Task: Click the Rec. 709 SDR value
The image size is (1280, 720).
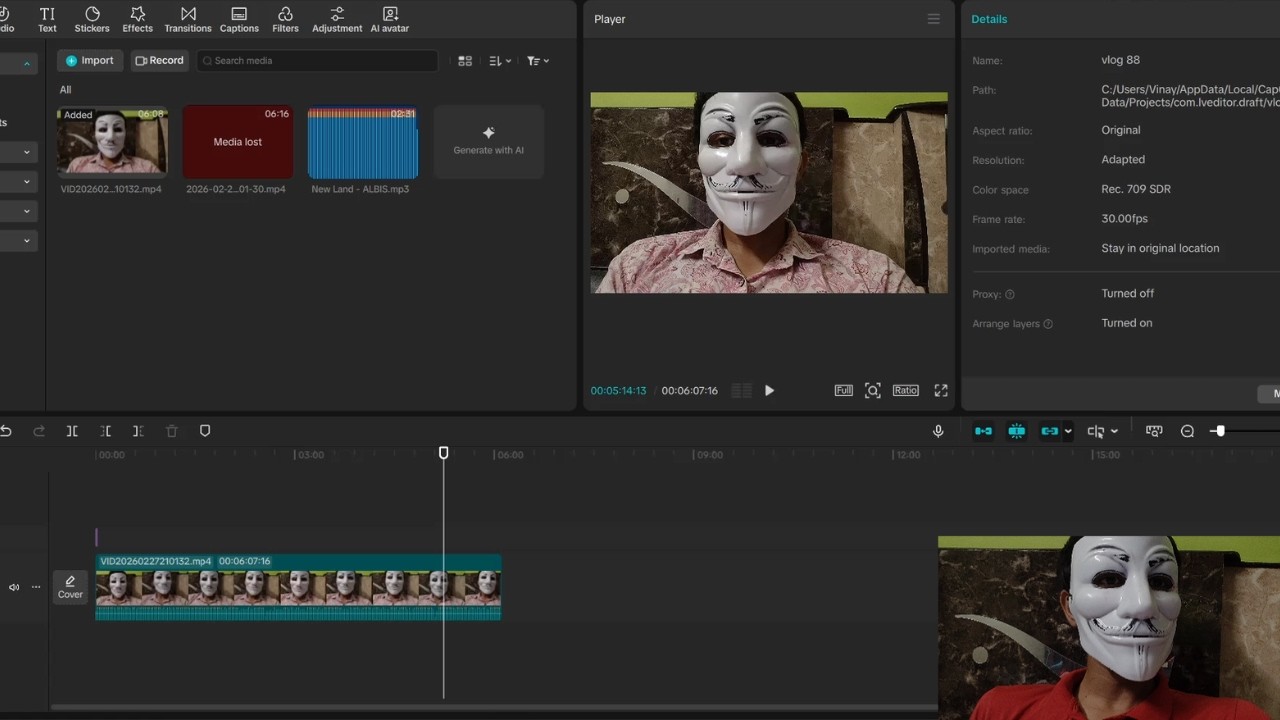Action: [1136, 189]
